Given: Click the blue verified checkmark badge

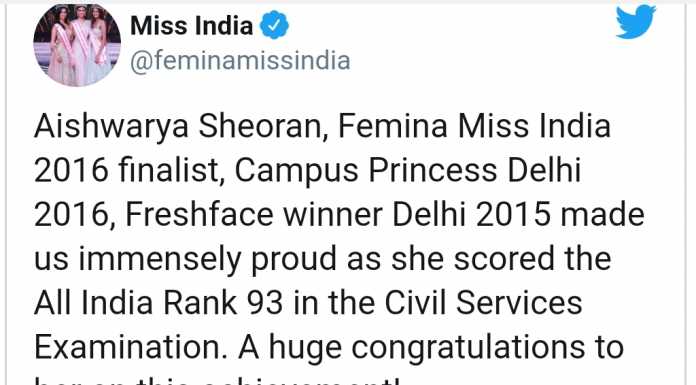Looking at the screenshot, I should [x=274, y=25].
